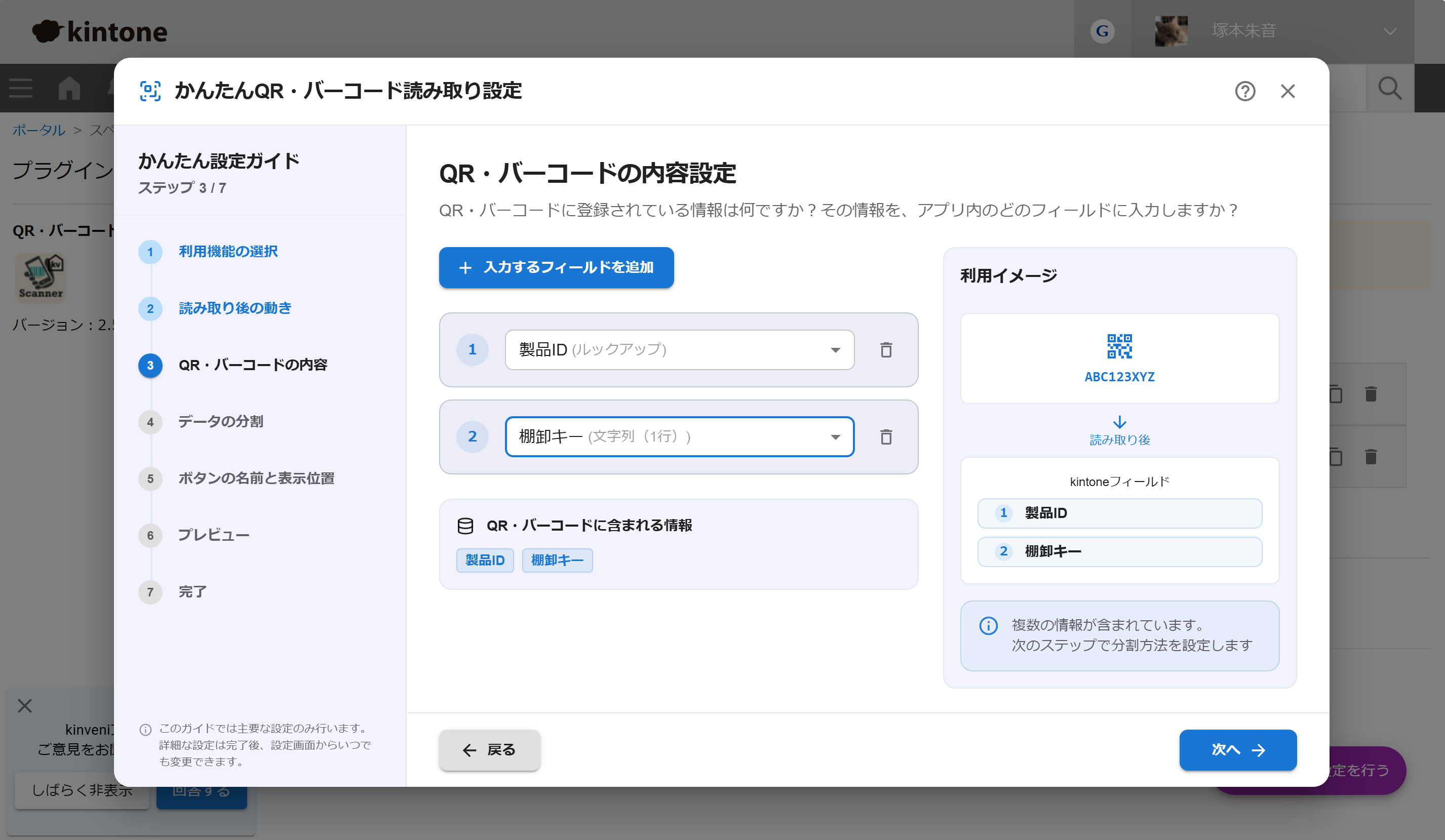Click the scanner icon in dialog title
Viewport: 1445px width, 840px height.
click(150, 91)
